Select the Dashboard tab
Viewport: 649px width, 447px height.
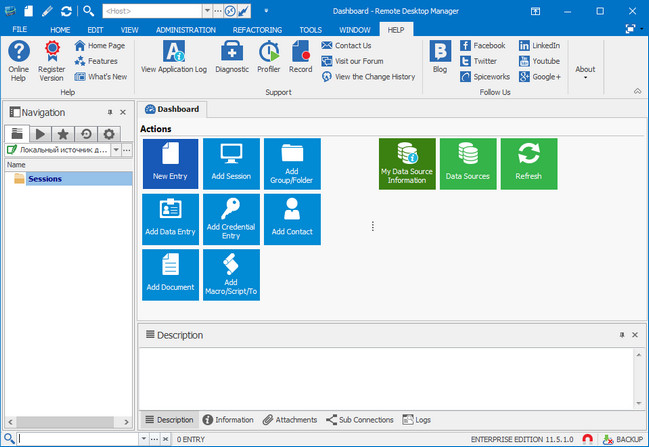pyautogui.click(x=172, y=109)
